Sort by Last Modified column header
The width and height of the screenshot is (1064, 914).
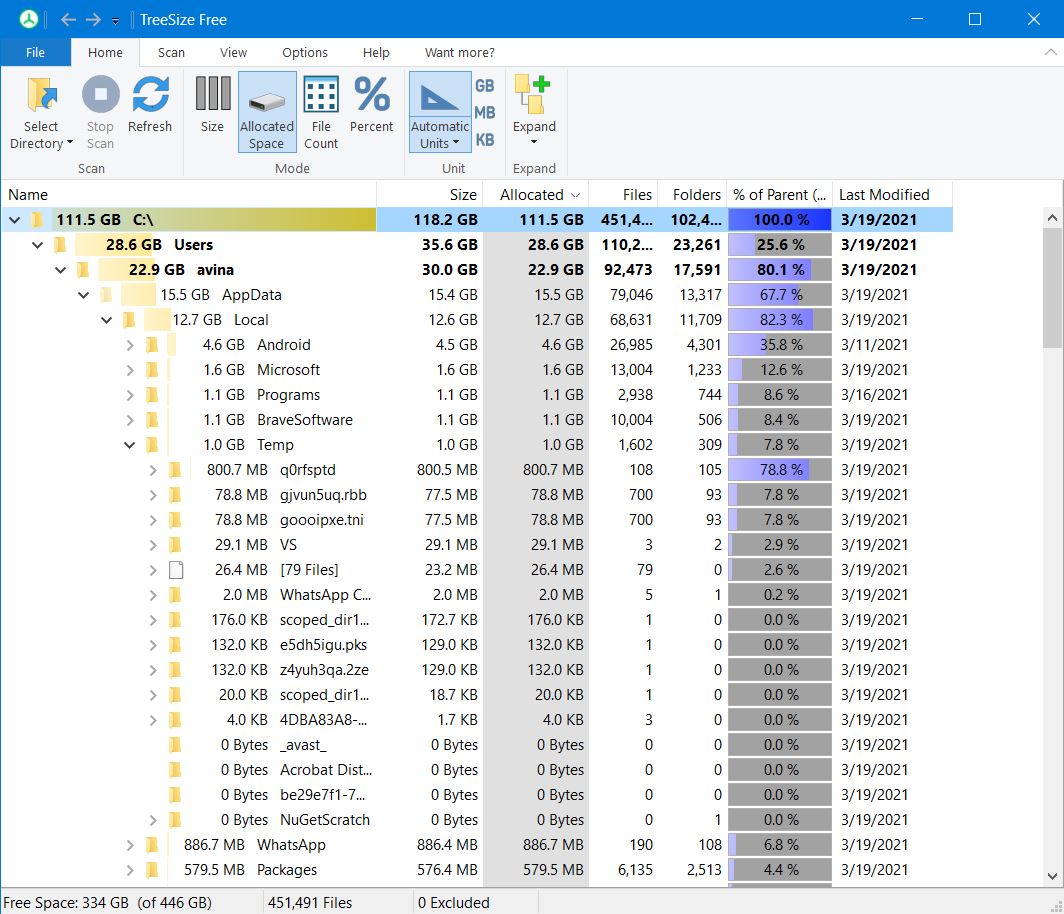[892, 195]
